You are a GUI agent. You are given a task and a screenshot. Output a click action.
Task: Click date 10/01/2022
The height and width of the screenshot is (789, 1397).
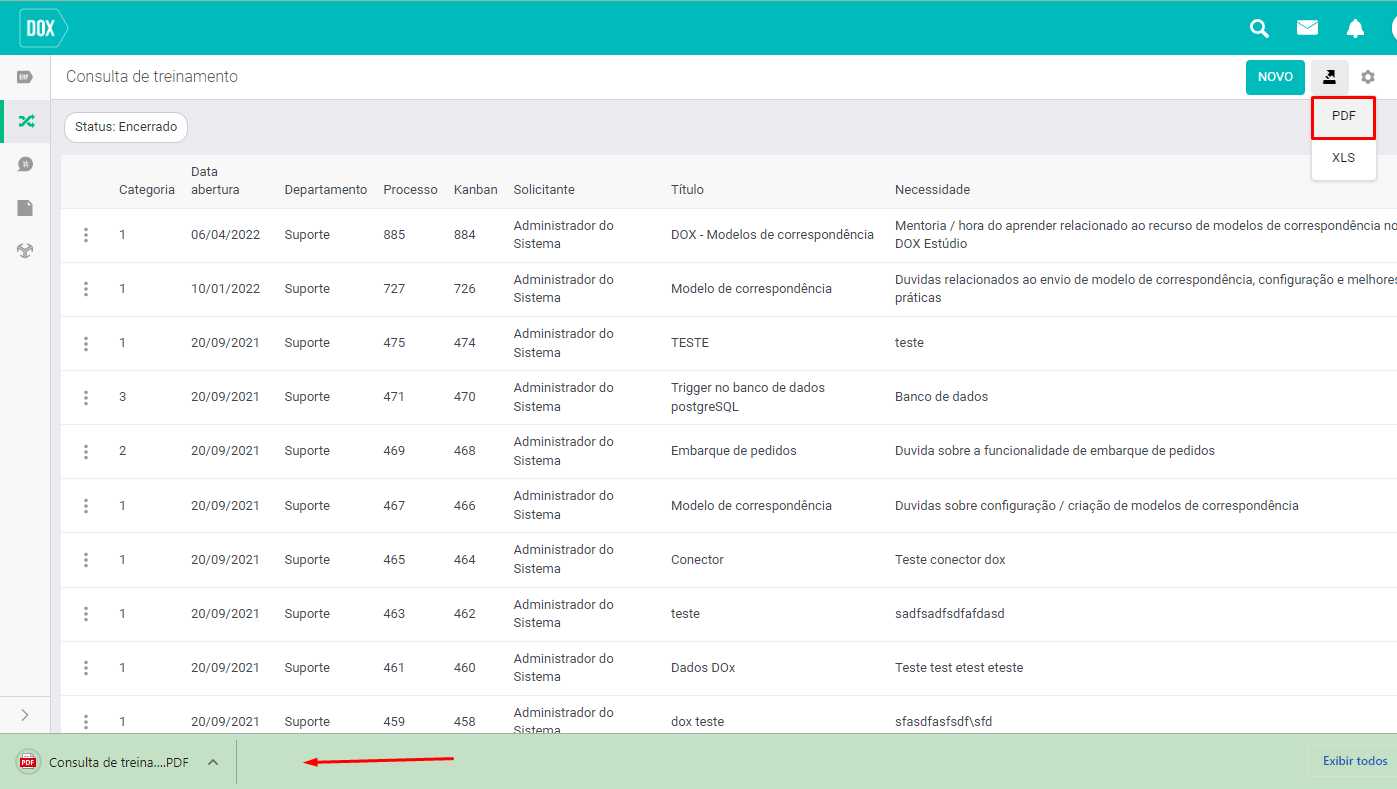(225, 289)
